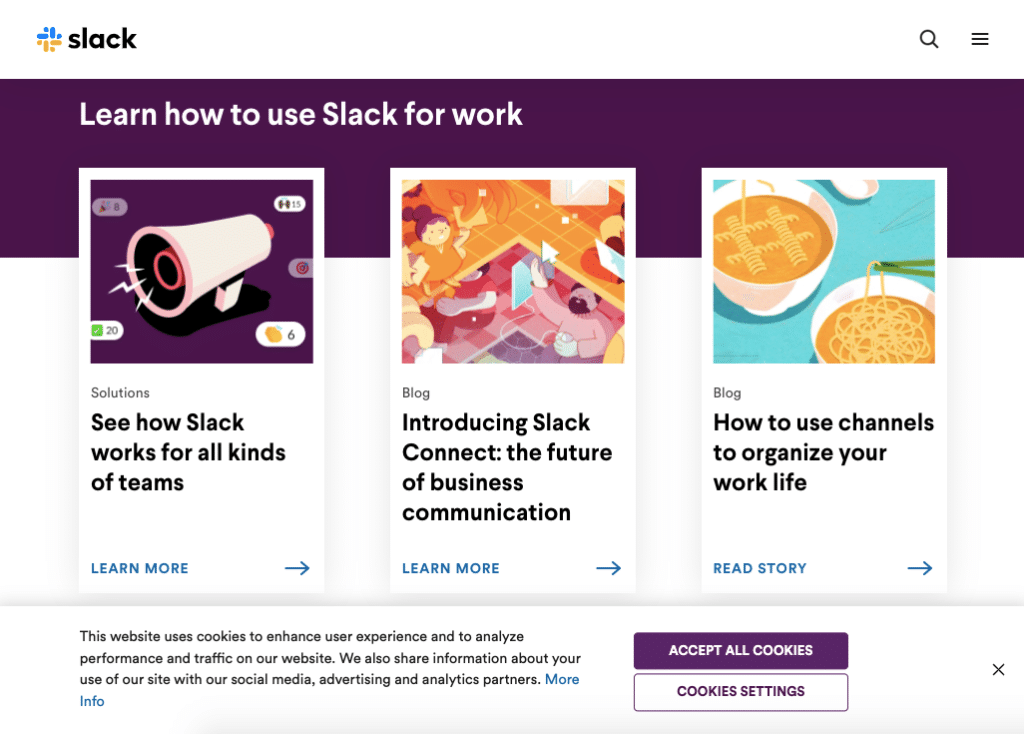1024x734 pixels.
Task: Click arrow icon on Solutions card
Action: [297, 568]
